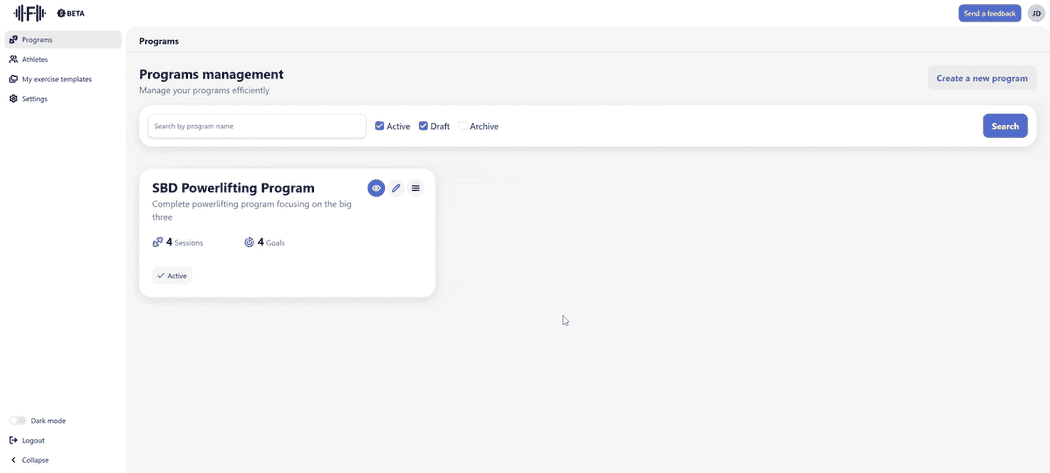The image size is (1050, 473).
Task: Open the hamburger menu on program card
Action: point(416,188)
